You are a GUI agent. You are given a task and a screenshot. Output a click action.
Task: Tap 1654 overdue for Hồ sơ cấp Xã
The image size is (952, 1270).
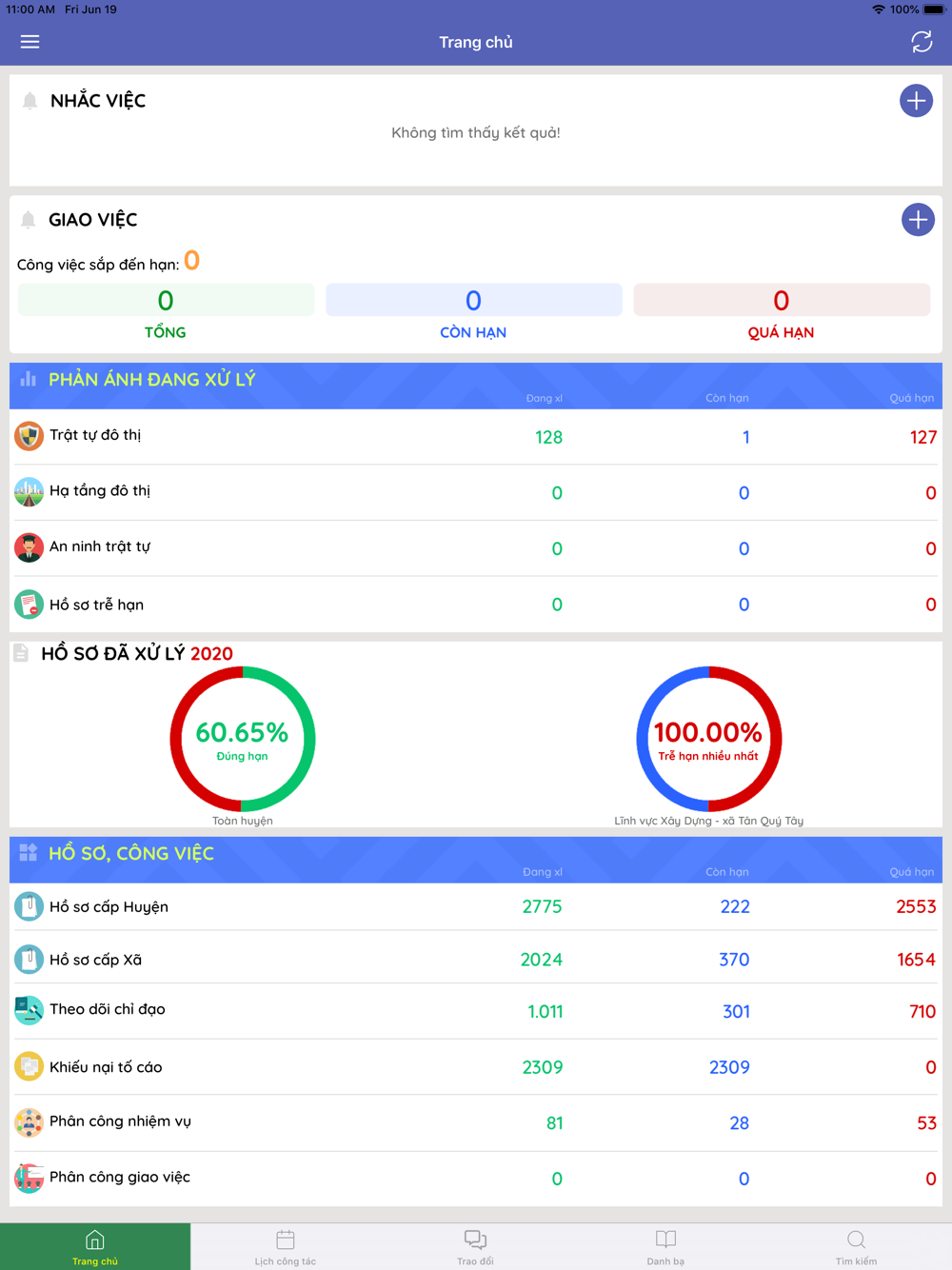[916, 960]
